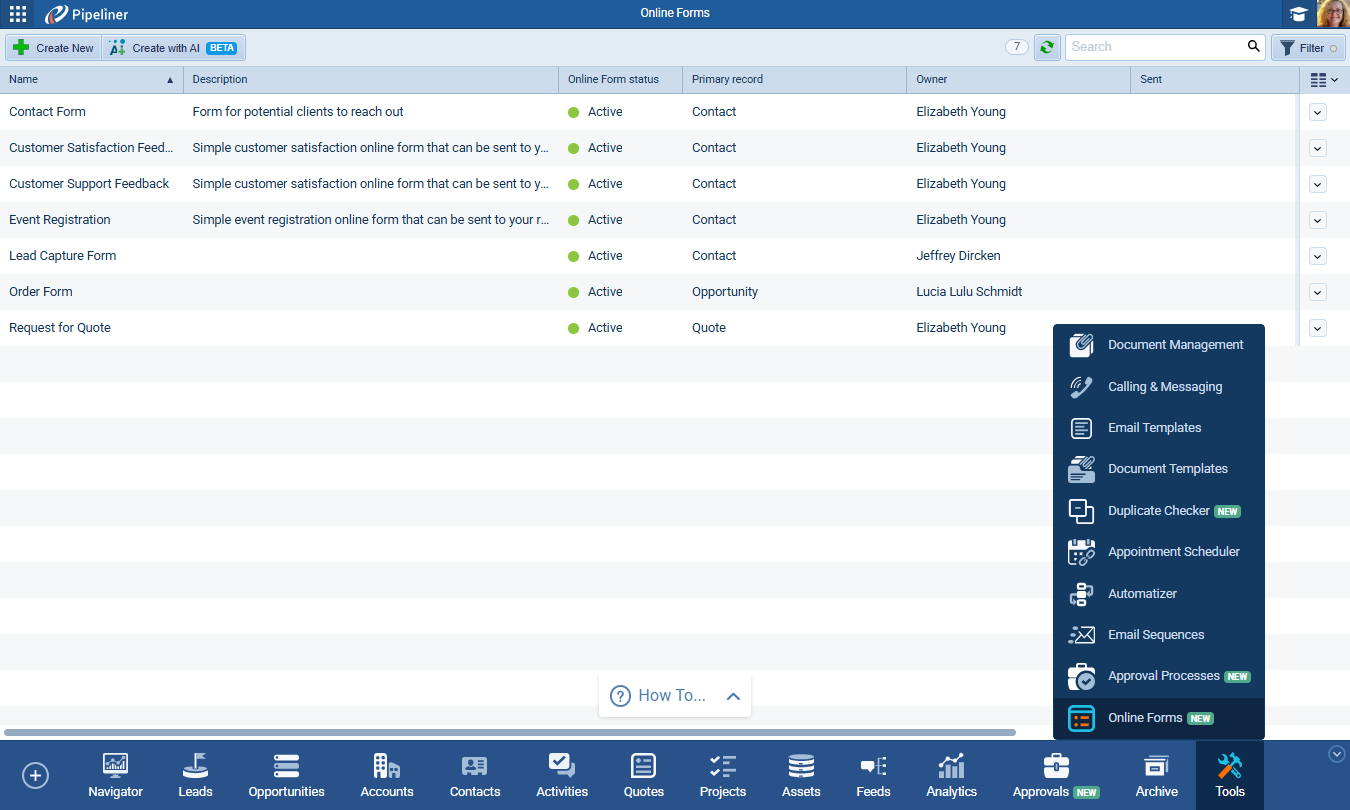Open row menu for Customer Satisfaction Feedback
This screenshot has width=1350, height=810.
(1317, 148)
